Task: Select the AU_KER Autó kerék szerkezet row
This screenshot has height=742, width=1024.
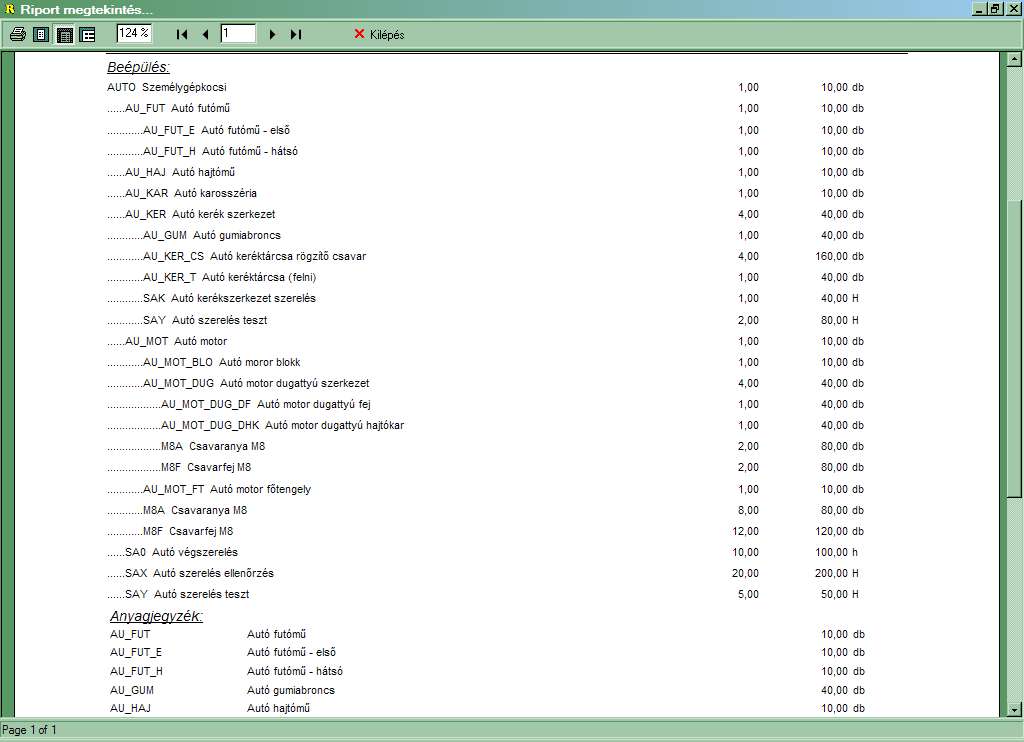Action: point(486,214)
